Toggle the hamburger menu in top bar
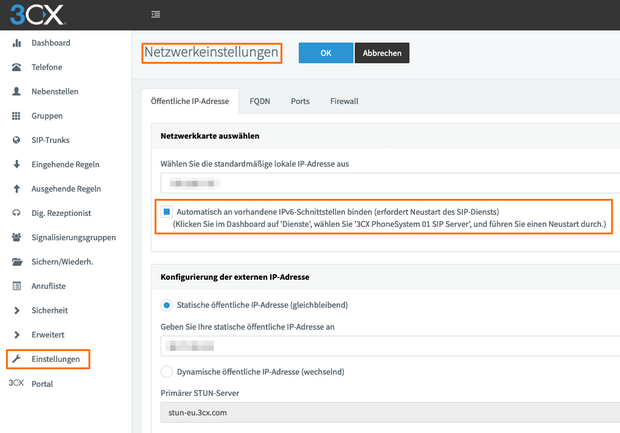 click(155, 14)
